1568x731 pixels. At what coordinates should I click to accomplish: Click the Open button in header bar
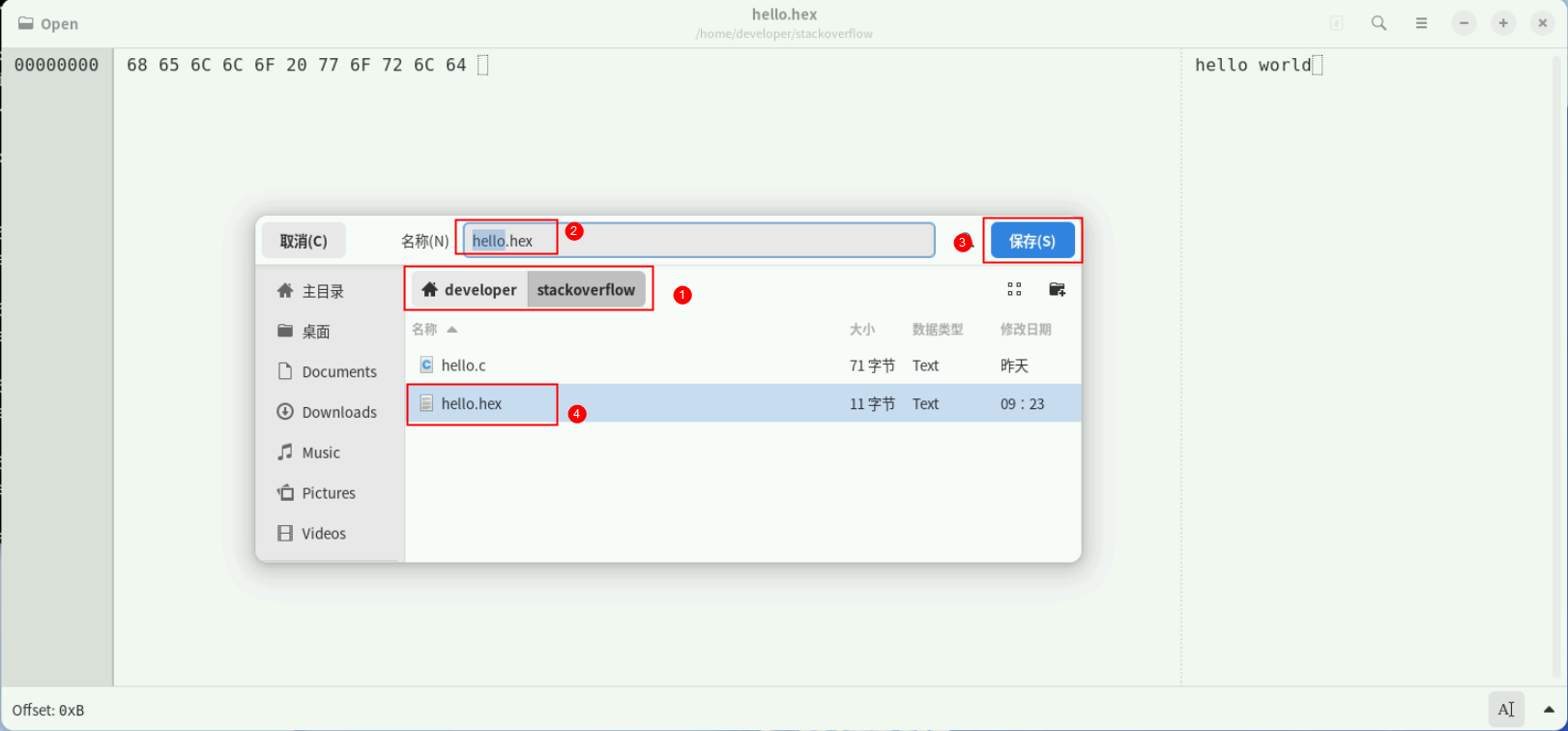(48, 24)
